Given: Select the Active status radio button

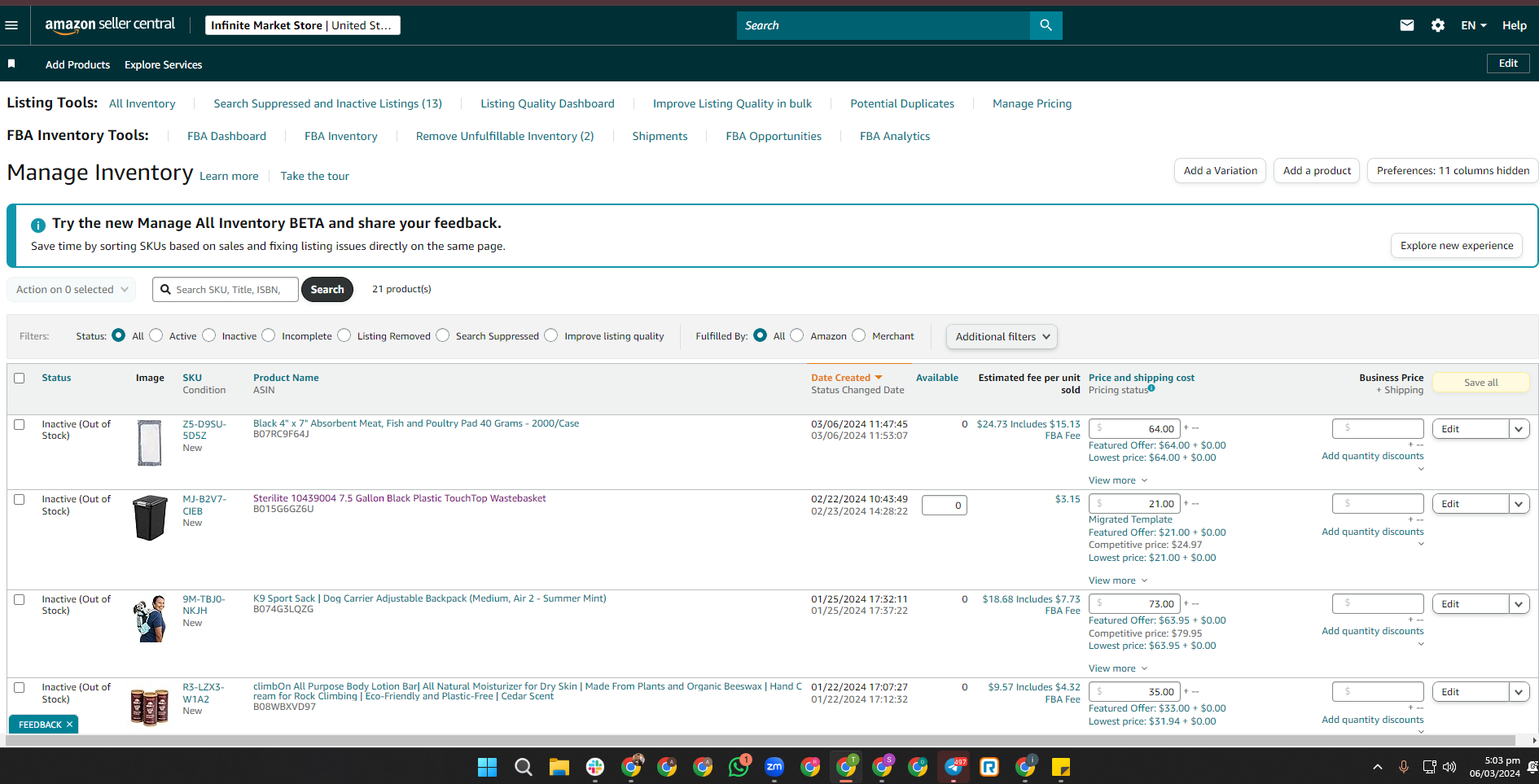Looking at the screenshot, I should (156, 335).
